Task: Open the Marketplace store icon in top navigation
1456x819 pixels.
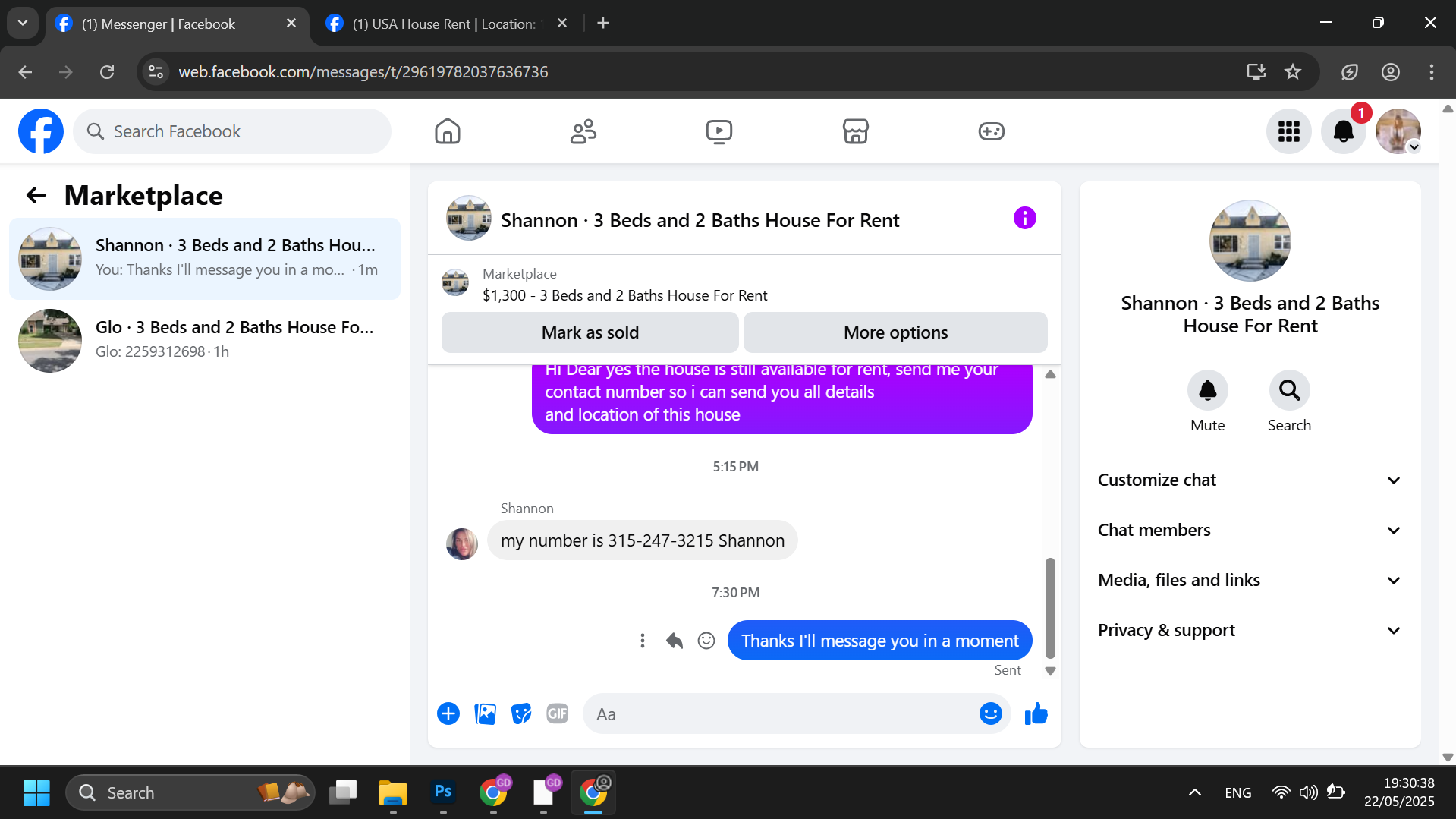Action: click(x=855, y=131)
